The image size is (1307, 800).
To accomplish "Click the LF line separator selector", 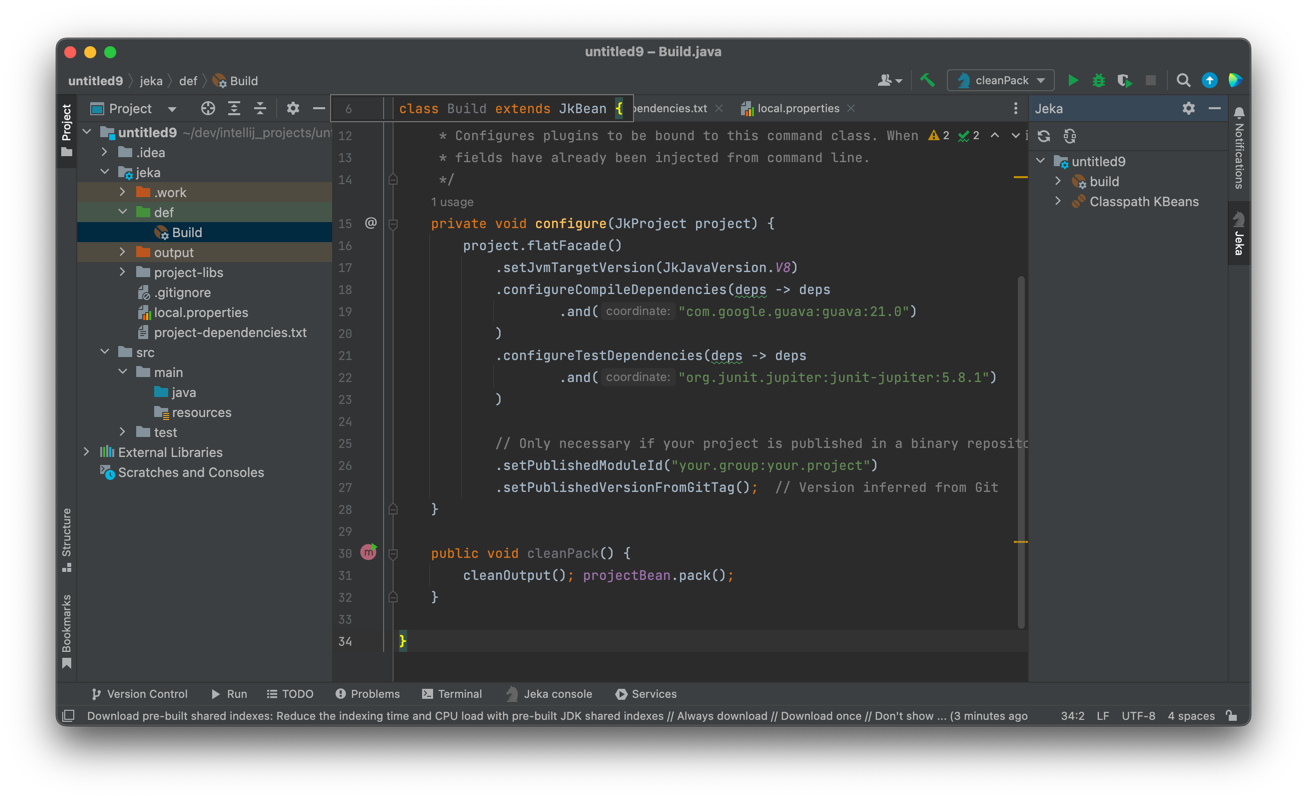I will (1103, 716).
